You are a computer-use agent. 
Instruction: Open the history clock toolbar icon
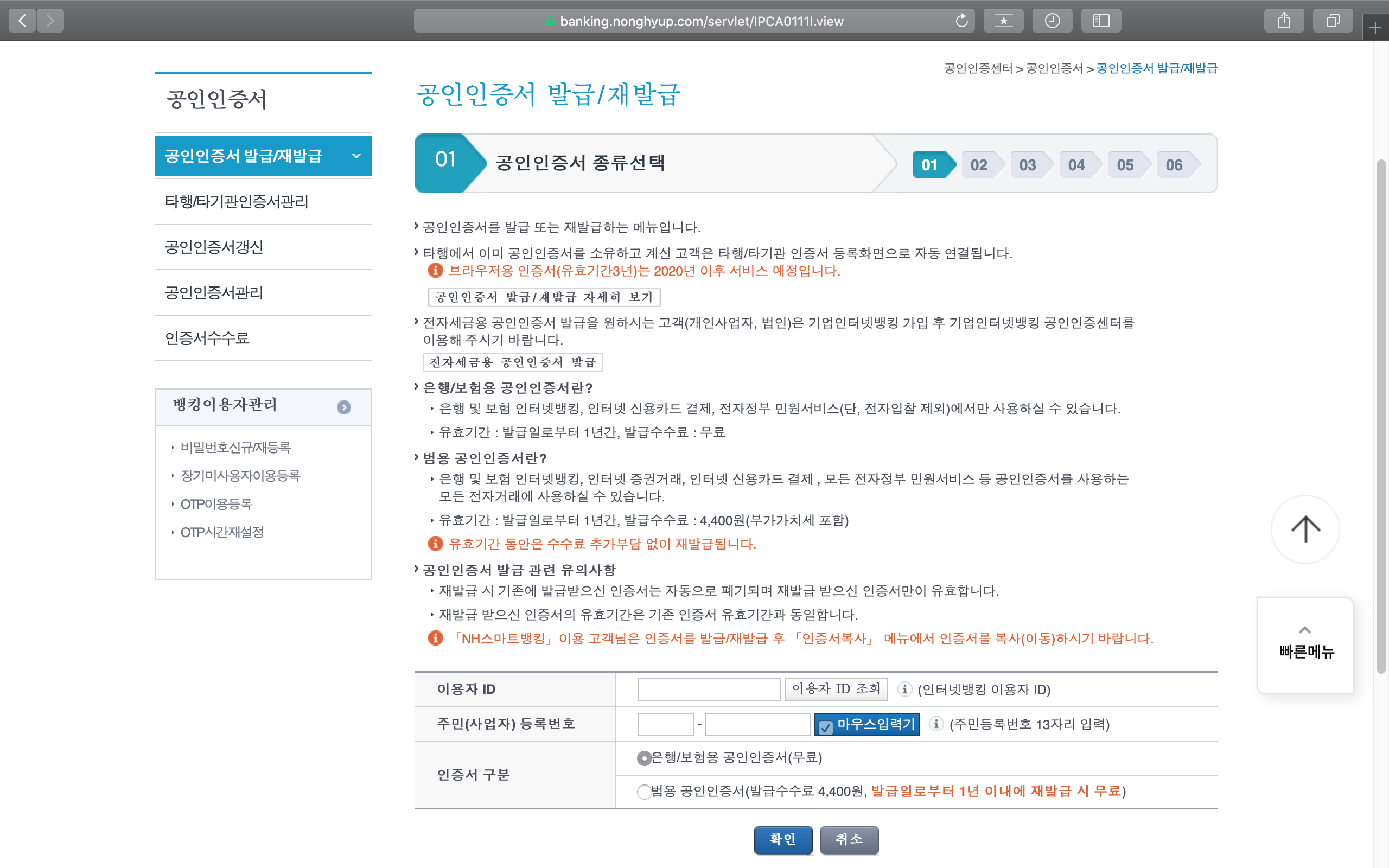point(1052,21)
